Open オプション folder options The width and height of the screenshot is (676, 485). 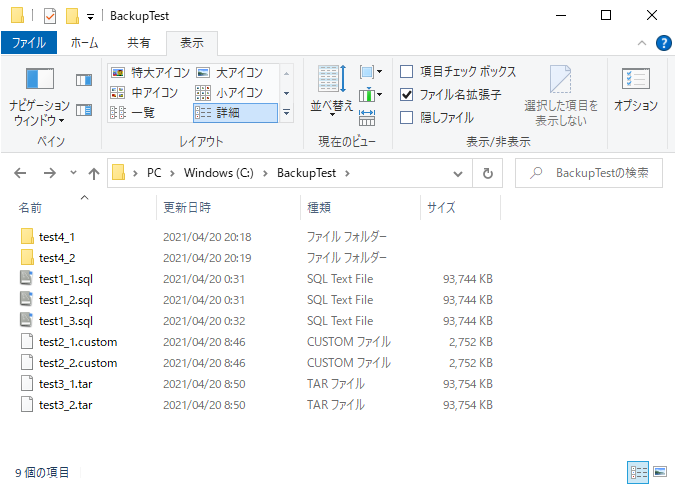pos(636,90)
